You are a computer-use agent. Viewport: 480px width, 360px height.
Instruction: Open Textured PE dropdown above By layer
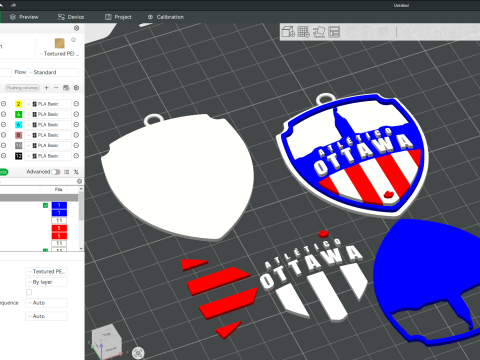click(x=46, y=271)
